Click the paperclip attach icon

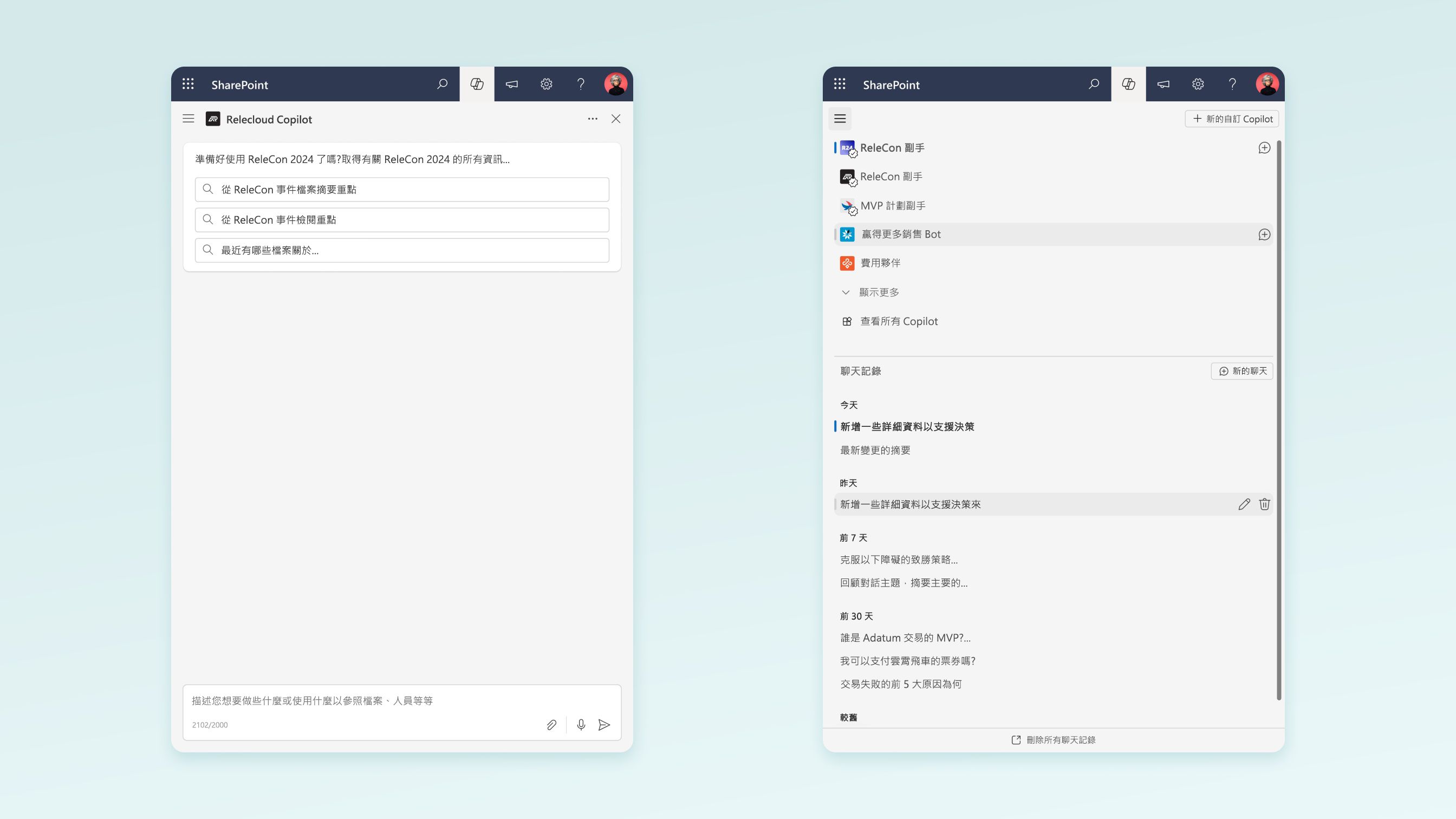coord(551,725)
